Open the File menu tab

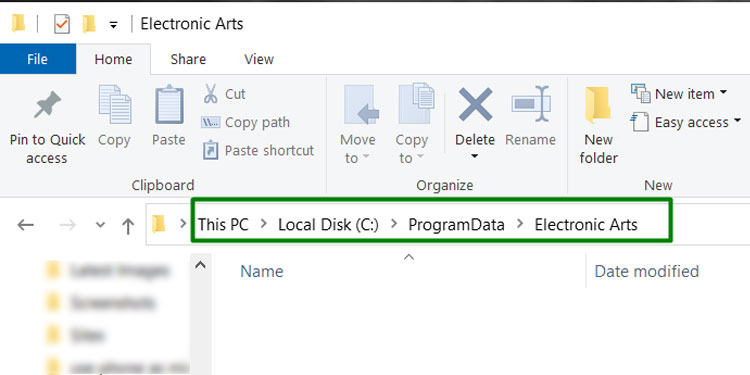[37, 59]
